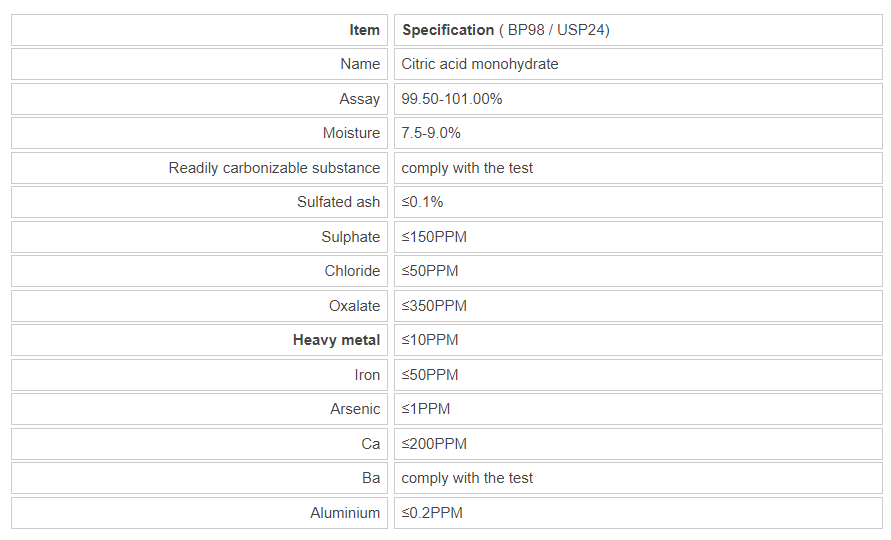Viewport: 891px width, 540px height.
Task: Select the Citric acid monohydrate cell
Action: point(480,64)
